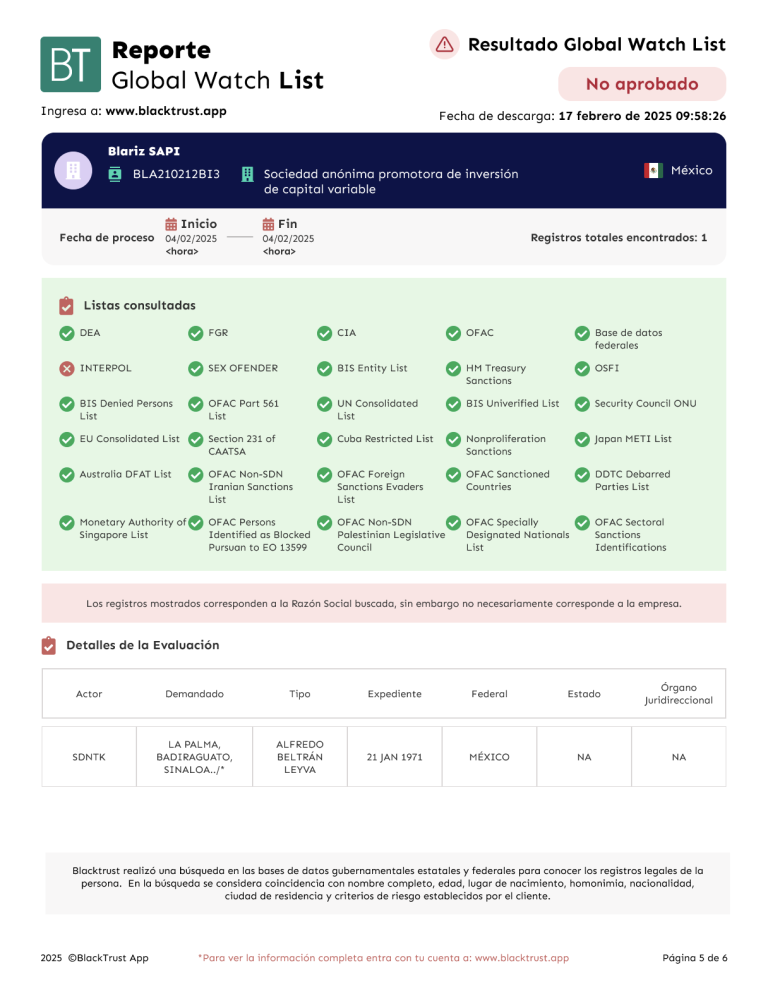
Task: Click the check icon beside BIS Entity List
Action: click(324, 369)
